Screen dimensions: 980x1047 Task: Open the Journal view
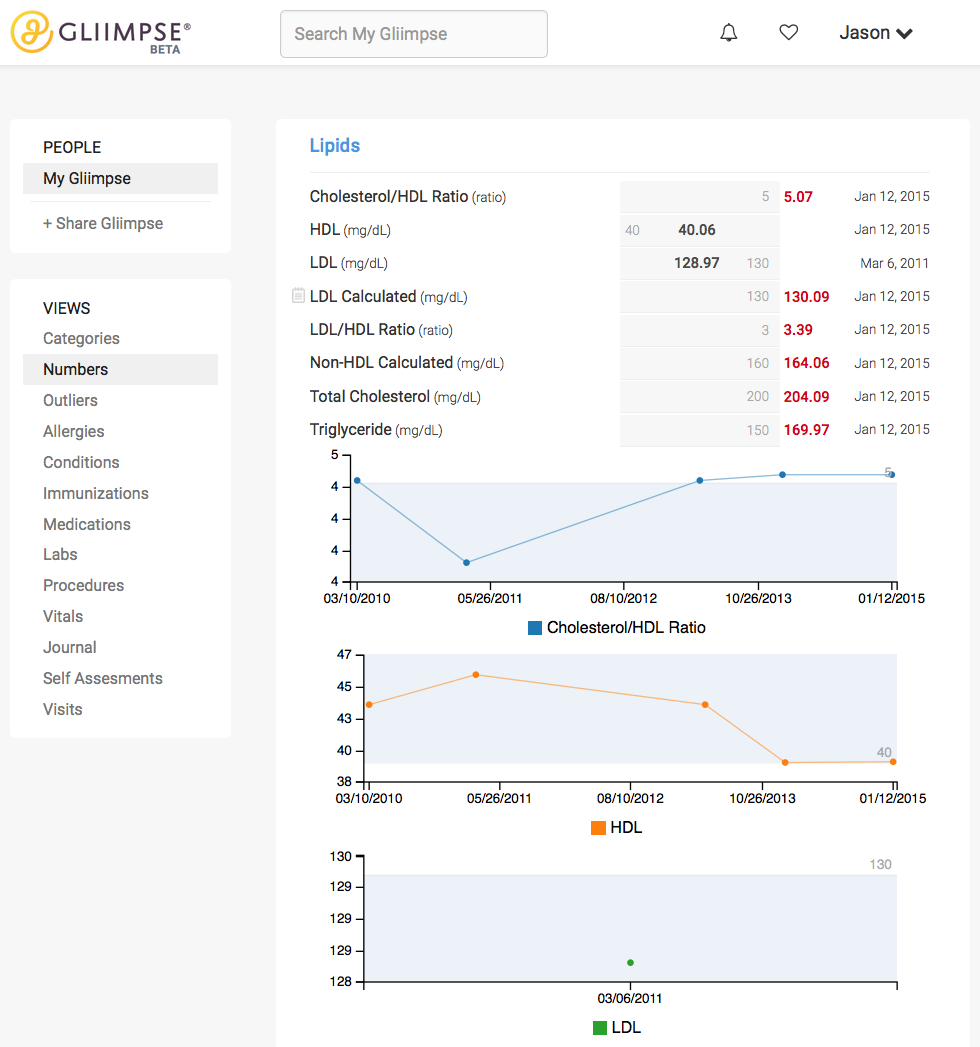[69, 648]
